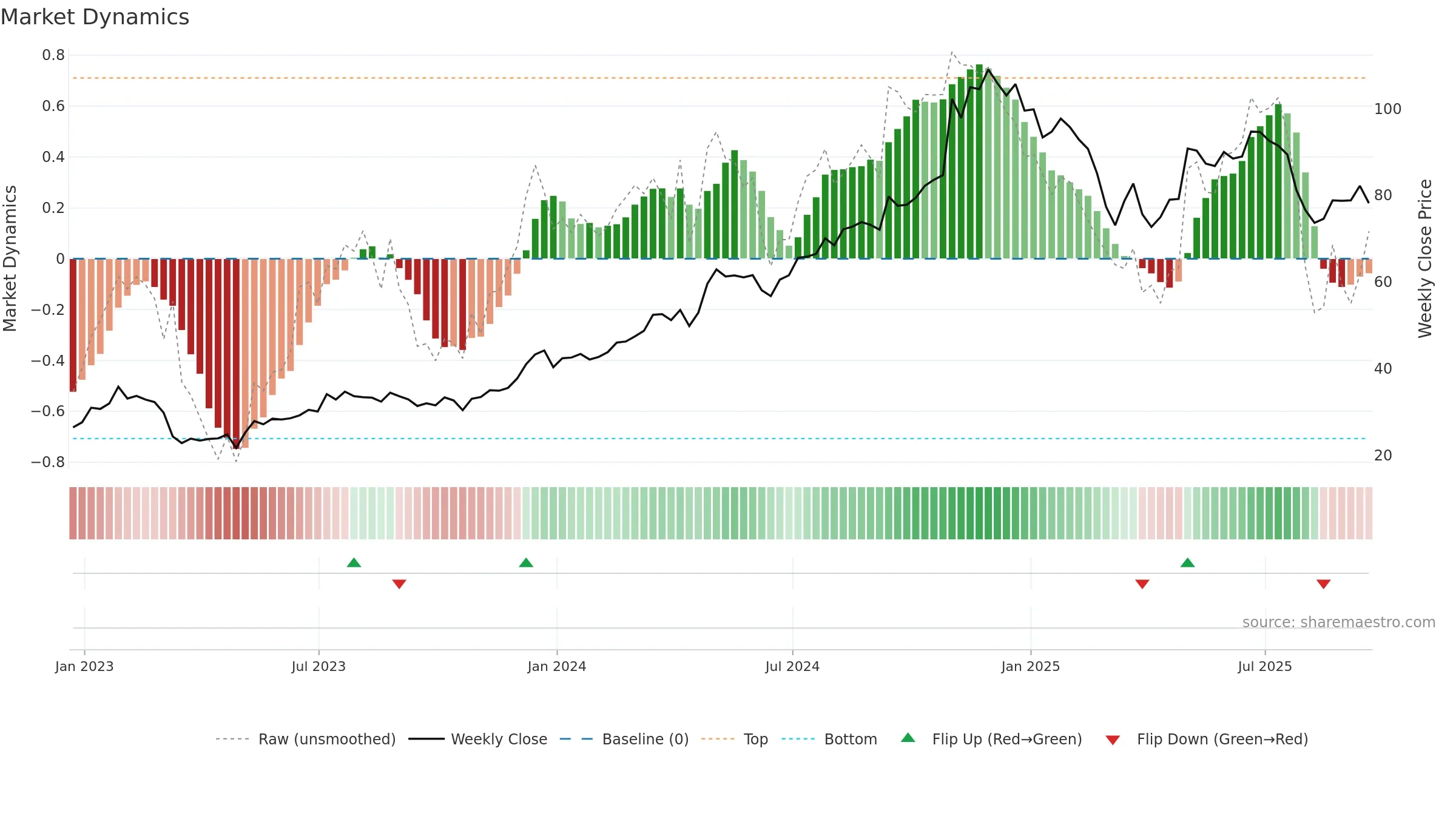
Task: Click the Jul 2023 x-axis label
Action: point(318,666)
